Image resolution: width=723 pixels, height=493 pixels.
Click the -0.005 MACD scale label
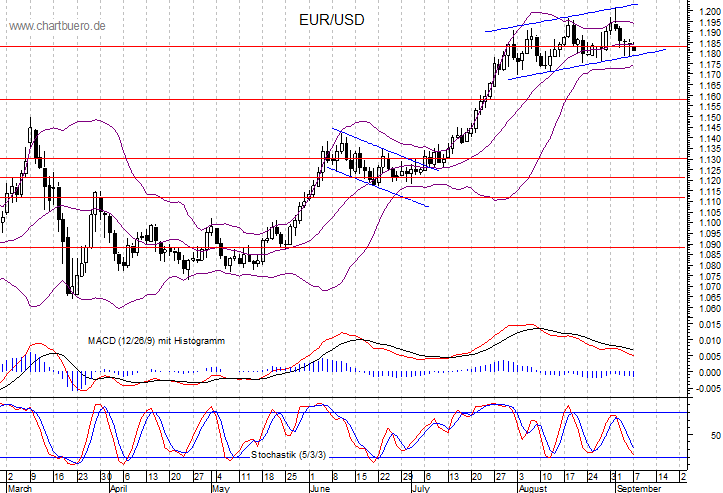[708, 388]
